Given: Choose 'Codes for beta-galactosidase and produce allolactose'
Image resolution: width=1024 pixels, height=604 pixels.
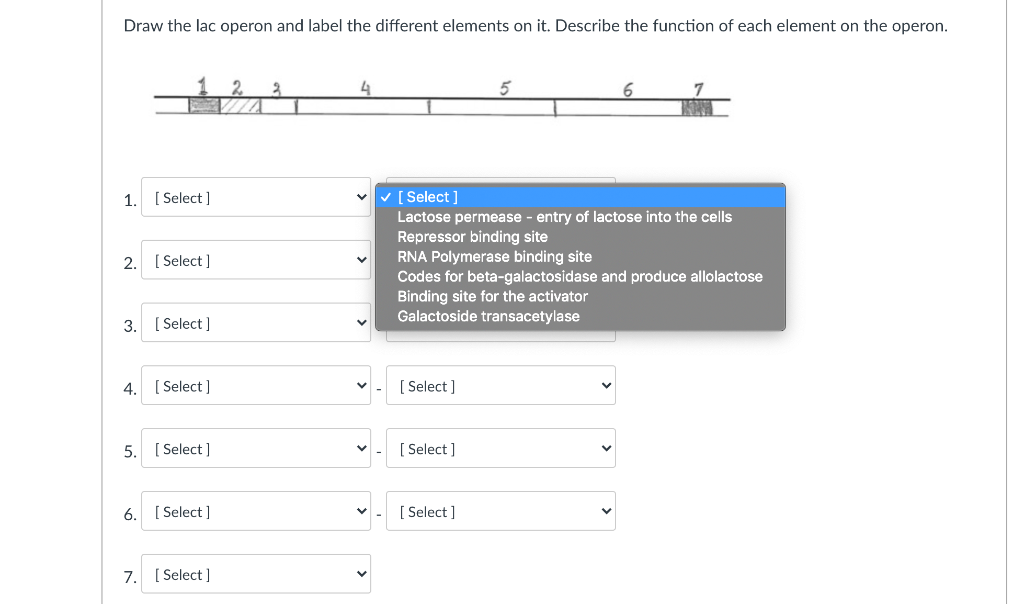Looking at the screenshot, I should [x=580, y=277].
